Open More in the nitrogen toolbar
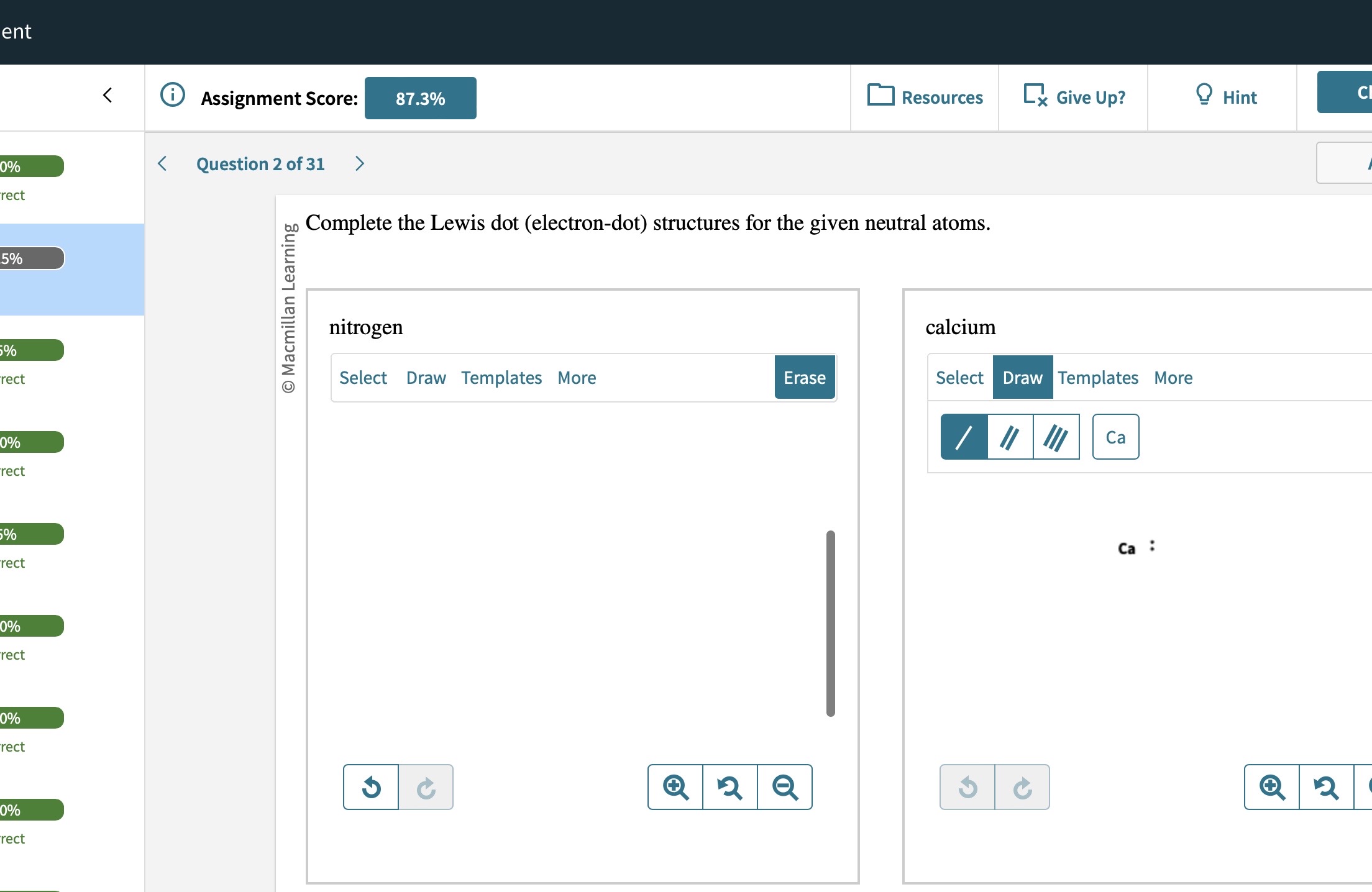The image size is (1372, 892). (577, 378)
